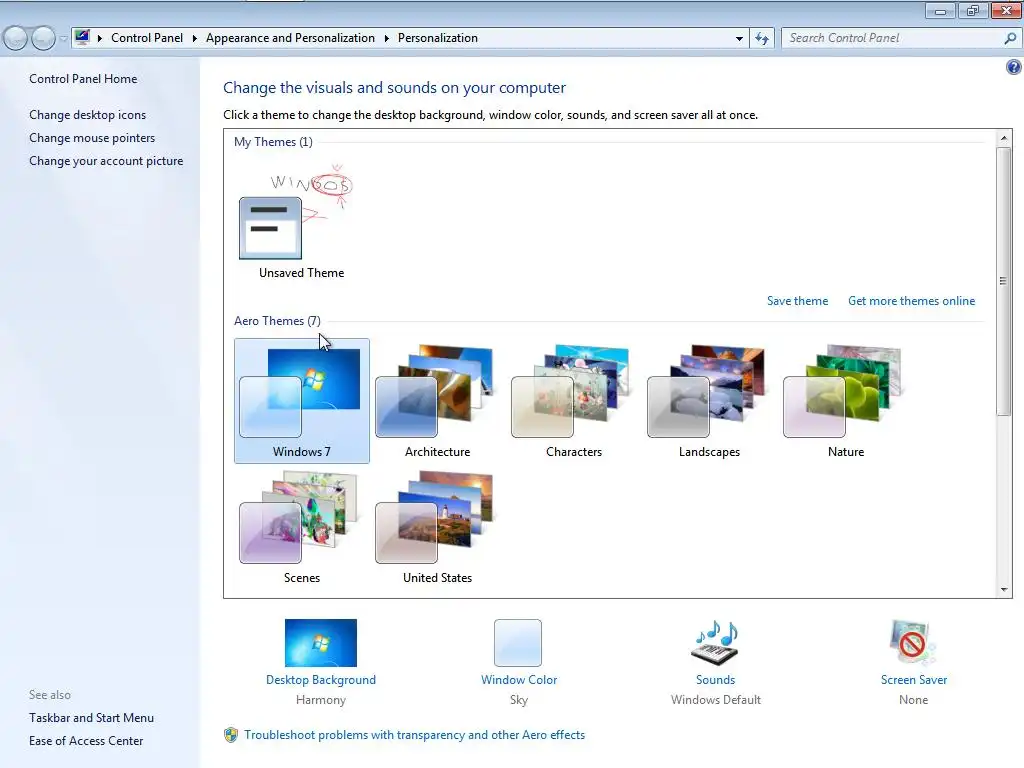This screenshot has width=1024, height=768.
Task: Open Troubleshoot problems with transparency link
Action: coord(414,735)
